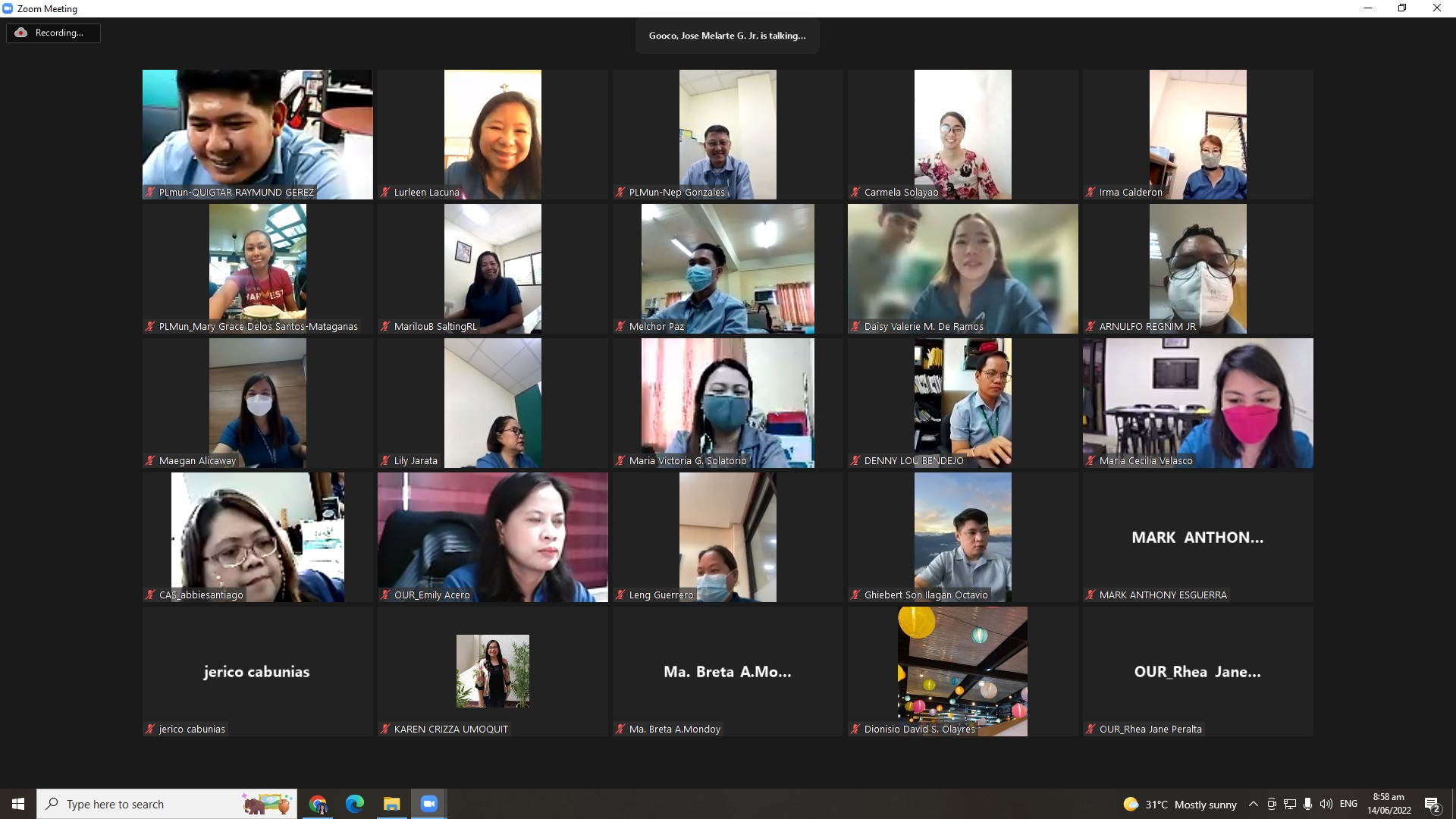Open the notification center icon
This screenshot has width=1456, height=819.
coord(1432,805)
